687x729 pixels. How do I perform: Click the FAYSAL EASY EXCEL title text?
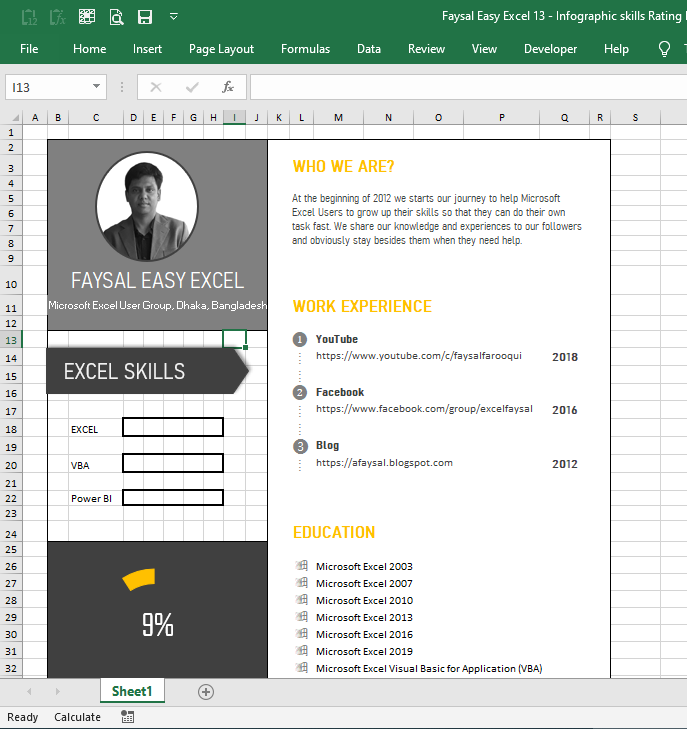158,280
